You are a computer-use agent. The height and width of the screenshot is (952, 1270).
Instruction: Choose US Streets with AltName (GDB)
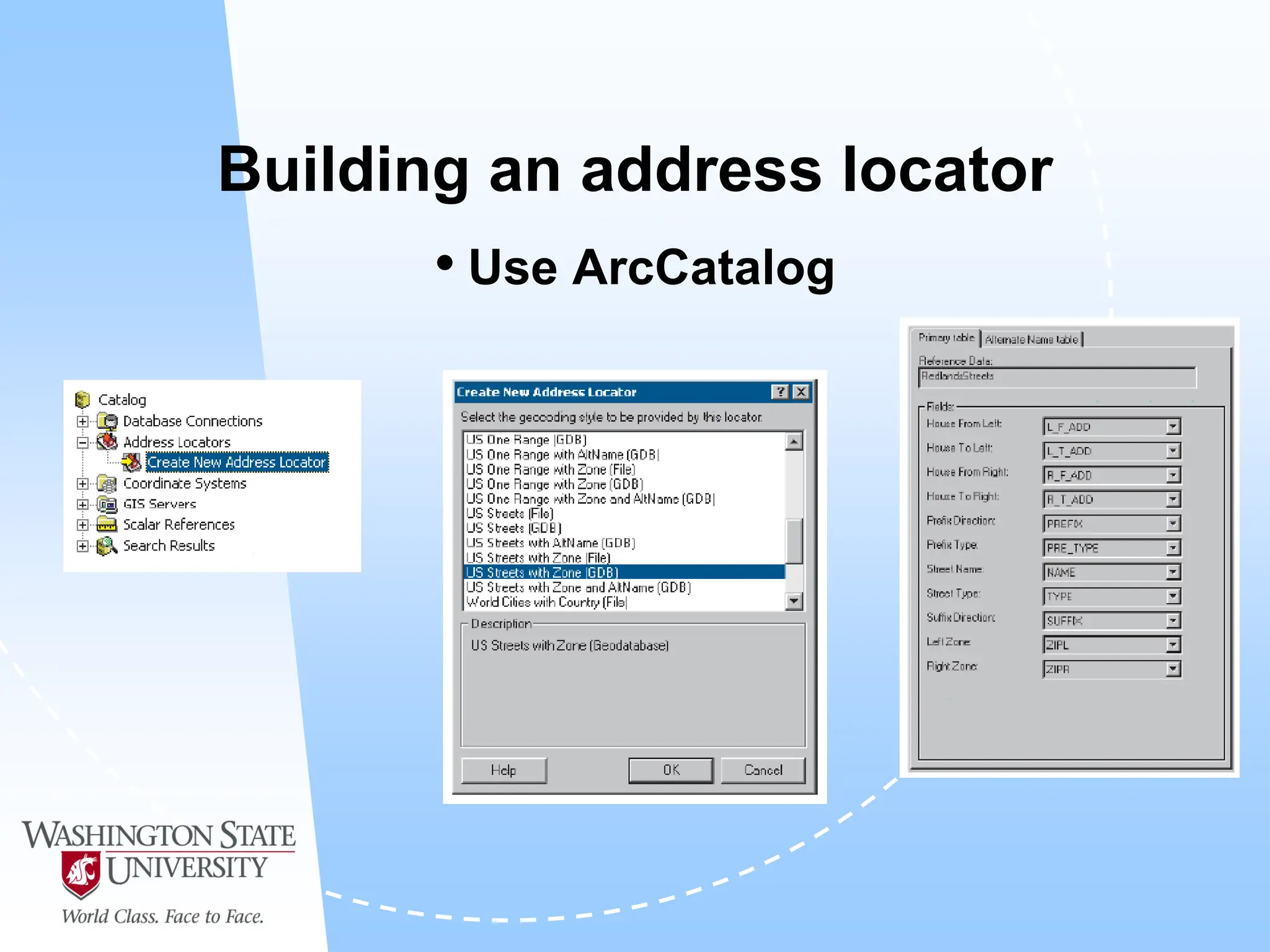click(624, 543)
